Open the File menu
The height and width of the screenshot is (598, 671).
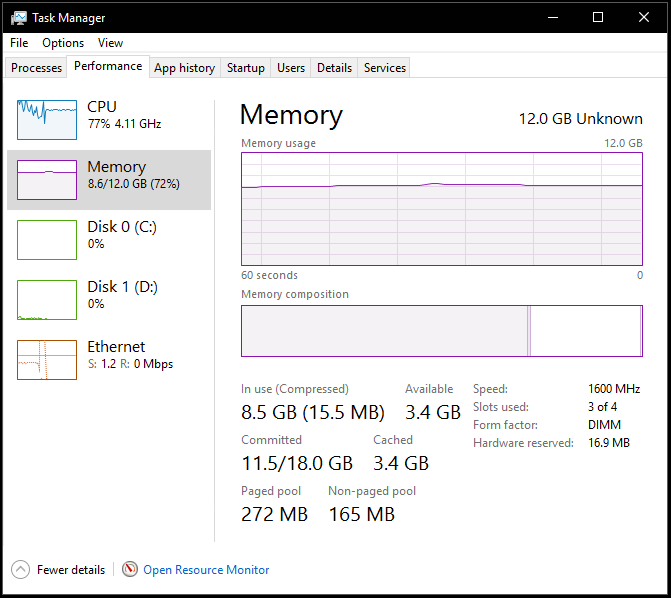pyautogui.click(x=19, y=43)
